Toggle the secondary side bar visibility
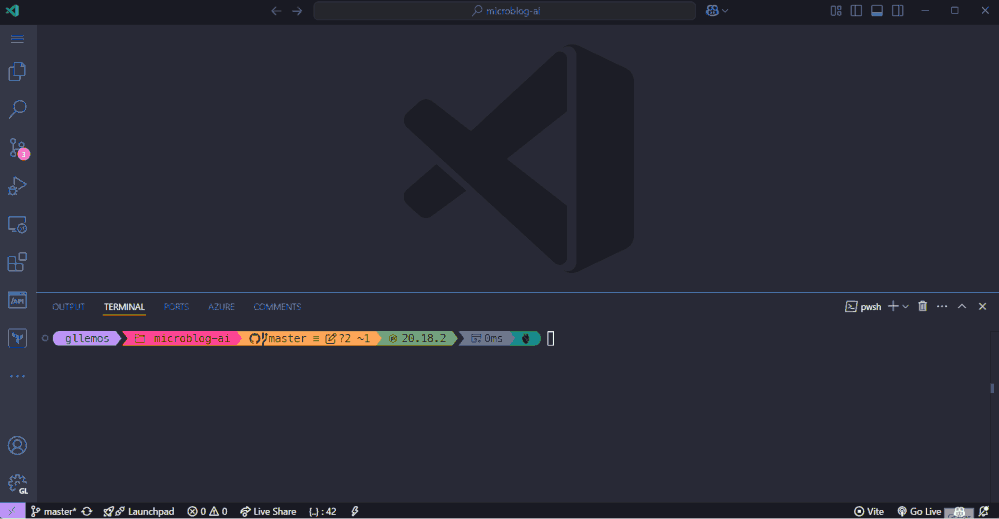This screenshot has width=999, height=519. (x=898, y=11)
